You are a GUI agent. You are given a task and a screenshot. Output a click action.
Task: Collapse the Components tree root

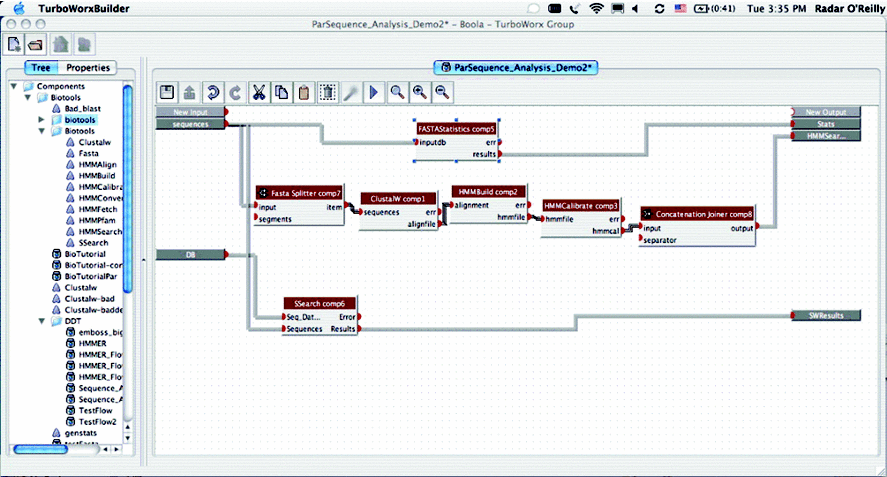pyautogui.click(x=15, y=87)
